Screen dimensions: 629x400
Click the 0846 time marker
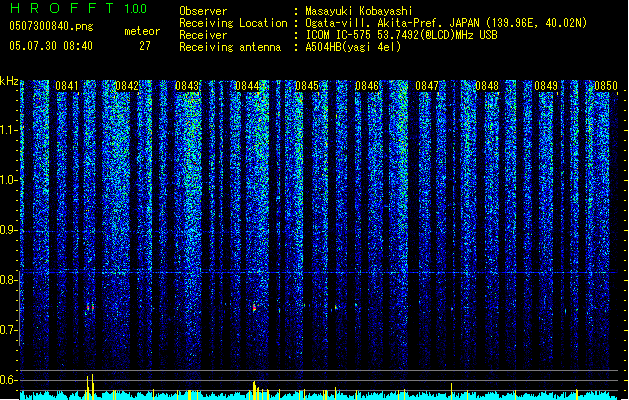[367, 86]
